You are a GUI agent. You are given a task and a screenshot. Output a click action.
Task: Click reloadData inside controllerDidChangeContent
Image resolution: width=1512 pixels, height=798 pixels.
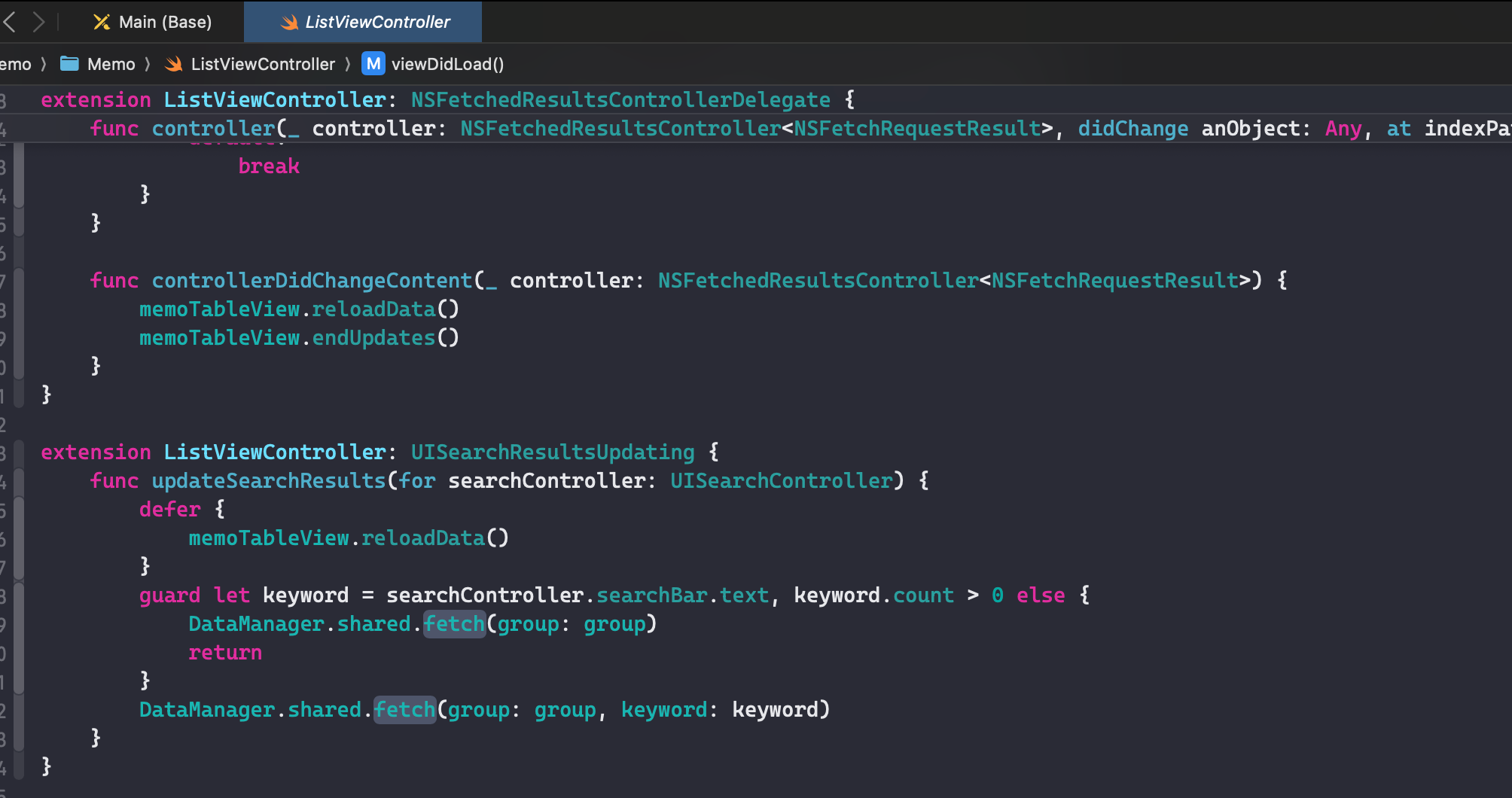tap(373, 309)
